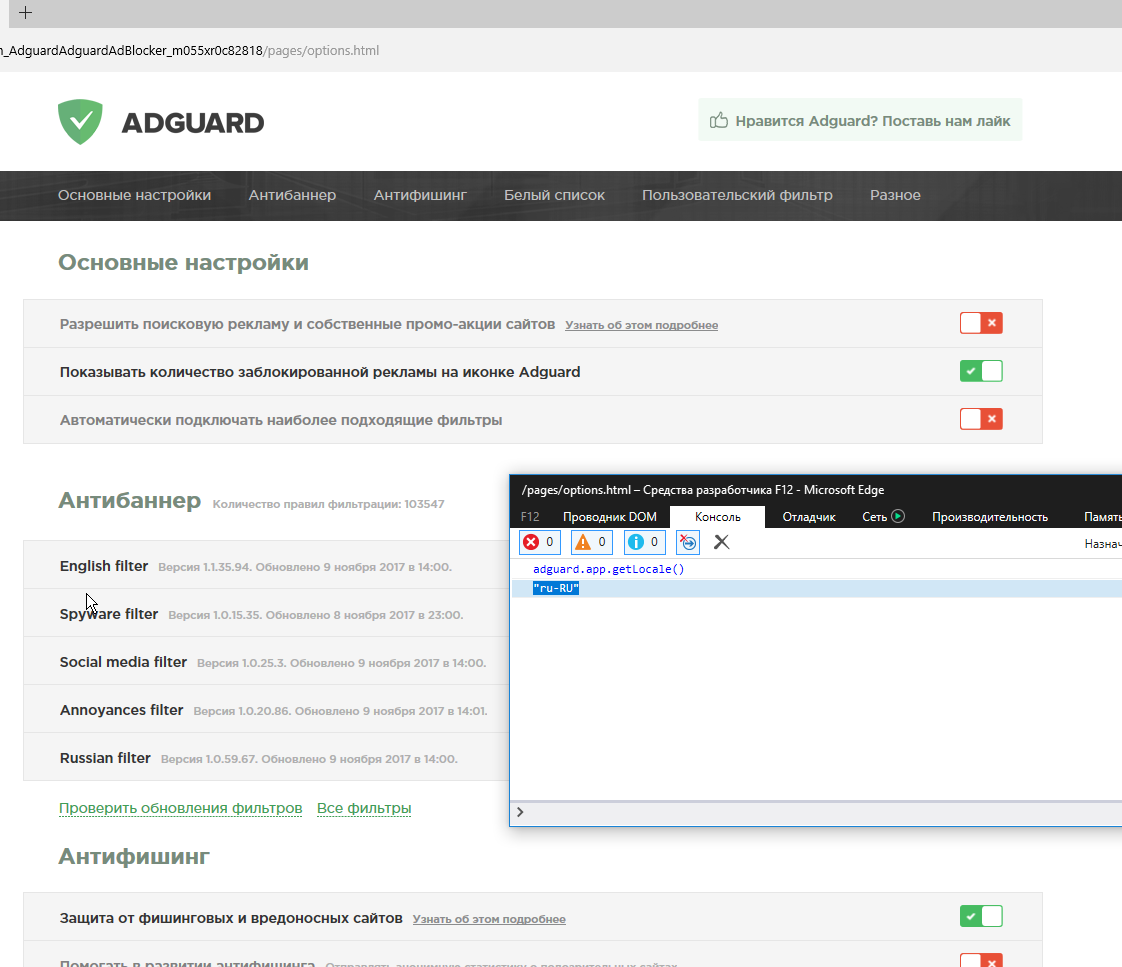Click the Проверить обновления фильтров link
The height and width of the screenshot is (967, 1122).
180,807
